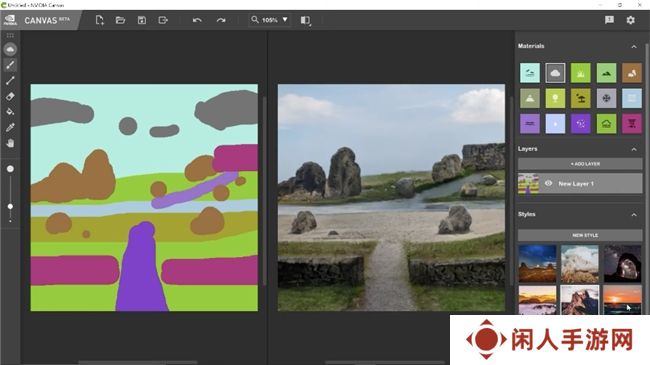Click the CANVAS BETA title logo
The image size is (650, 365).
[47, 20]
